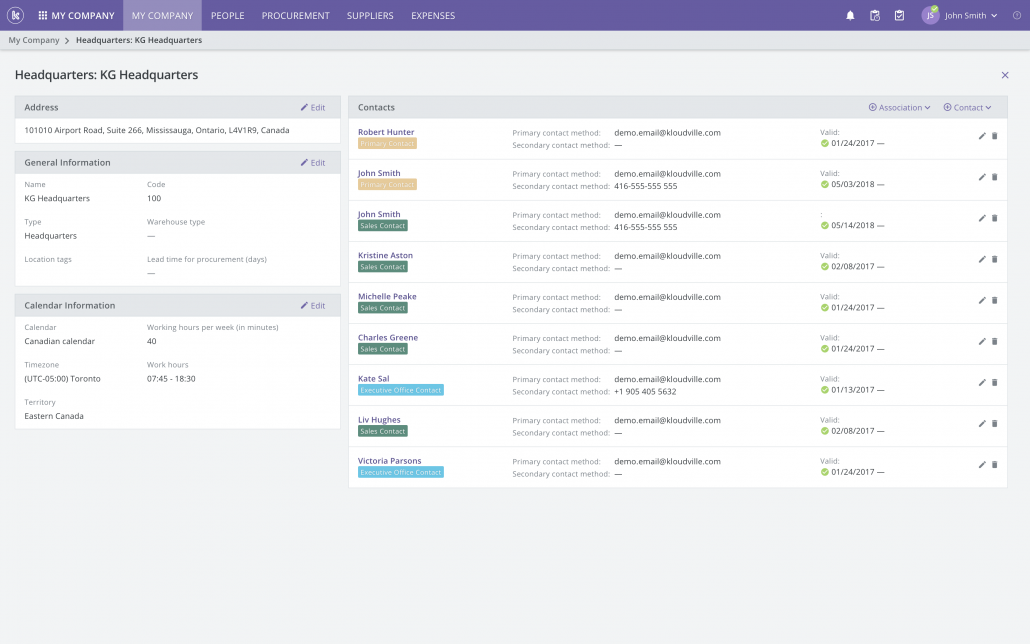Click Sales Contact tag under Liv Hughes

tap(383, 431)
